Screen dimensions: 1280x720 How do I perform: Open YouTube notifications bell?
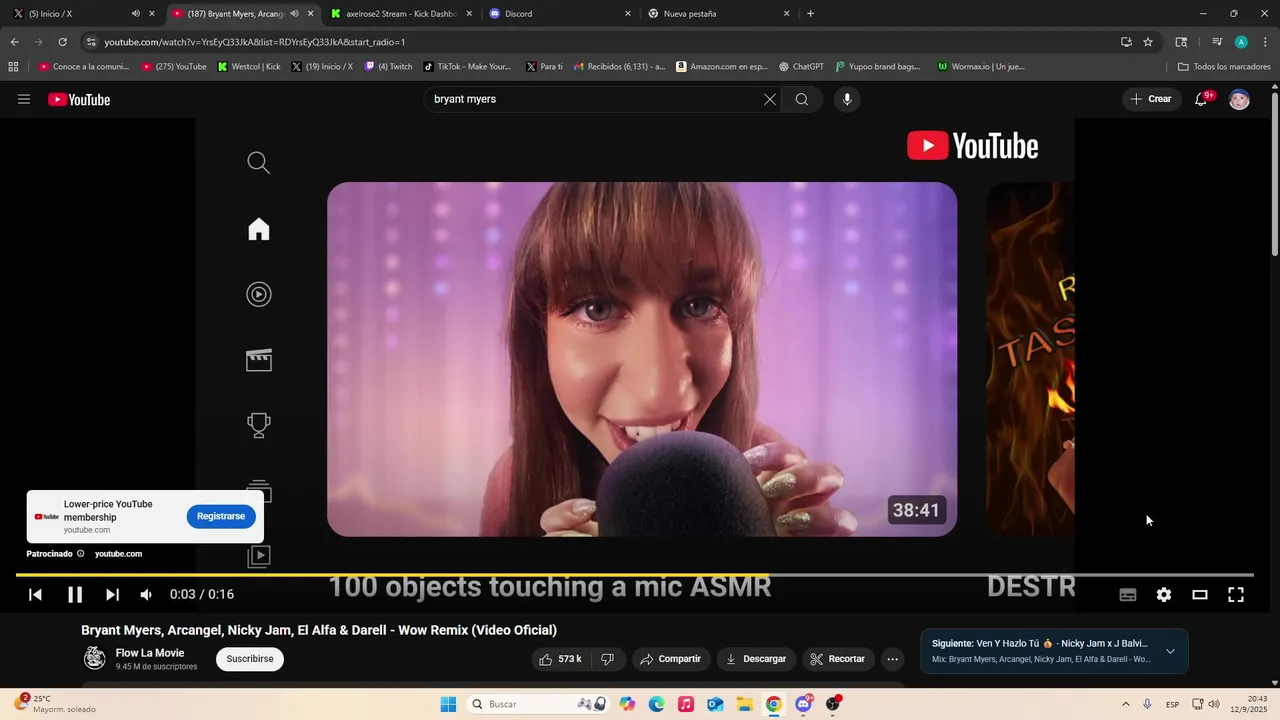pos(1201,99)
